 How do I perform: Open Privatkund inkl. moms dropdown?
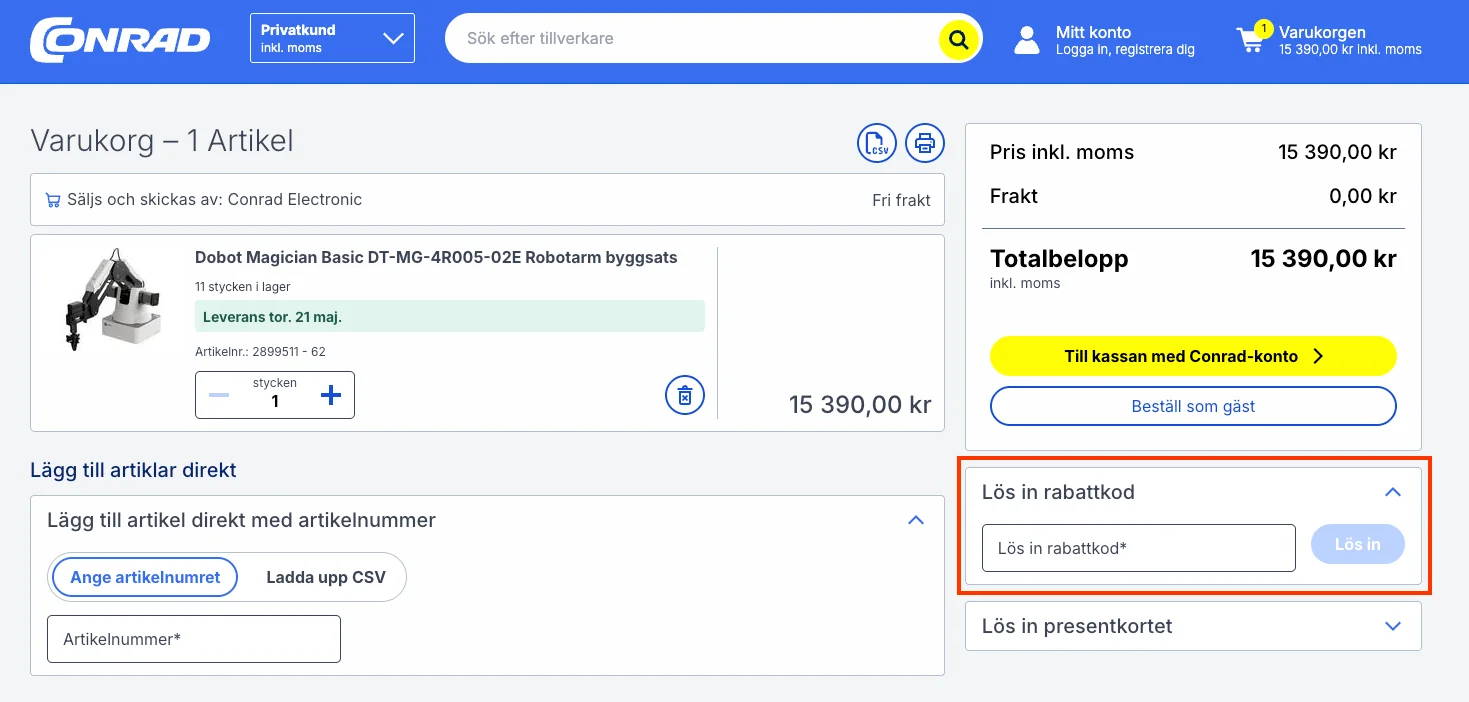332,38
